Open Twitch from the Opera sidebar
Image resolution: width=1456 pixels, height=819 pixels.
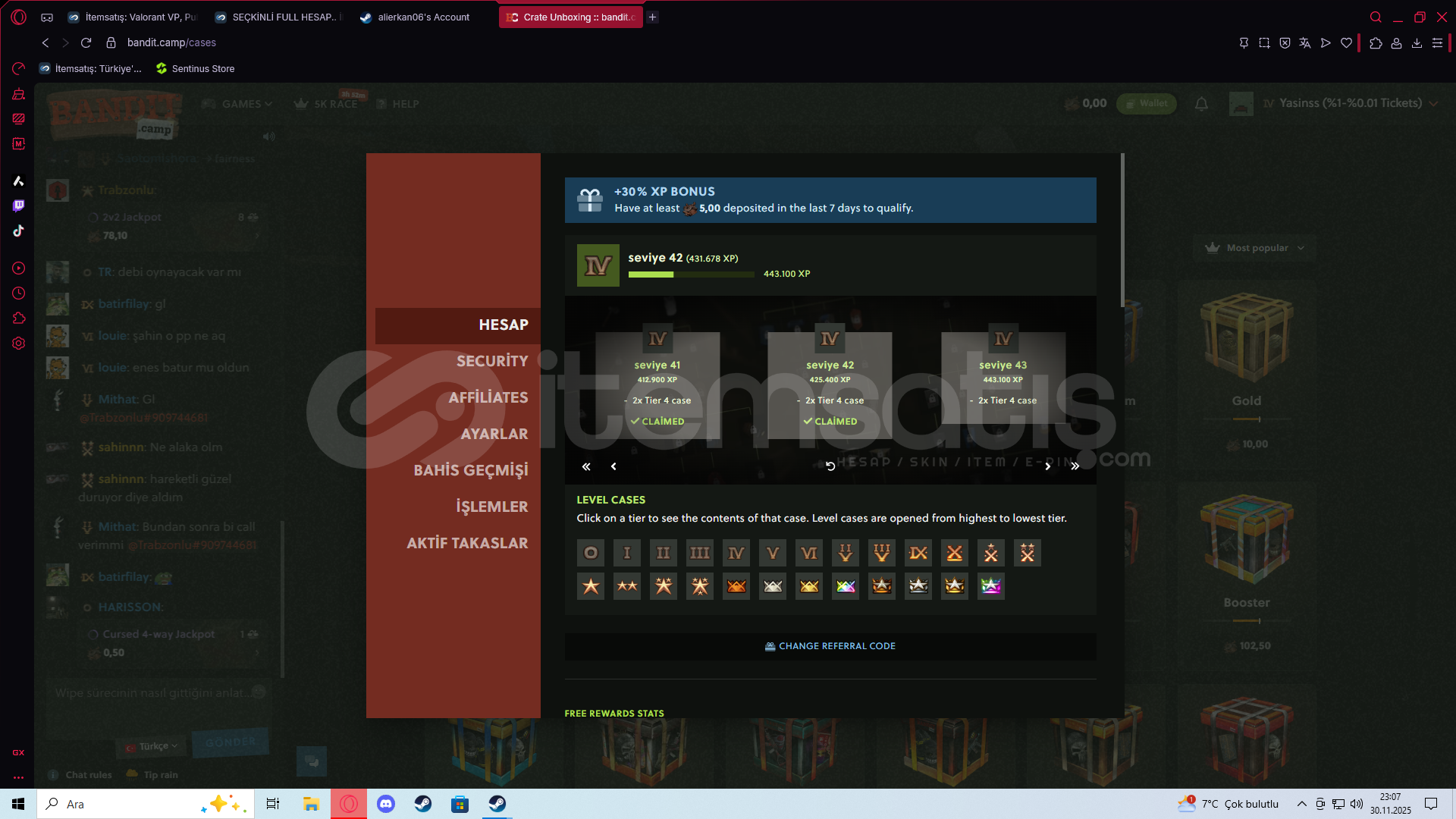click(x=19, y=206)
